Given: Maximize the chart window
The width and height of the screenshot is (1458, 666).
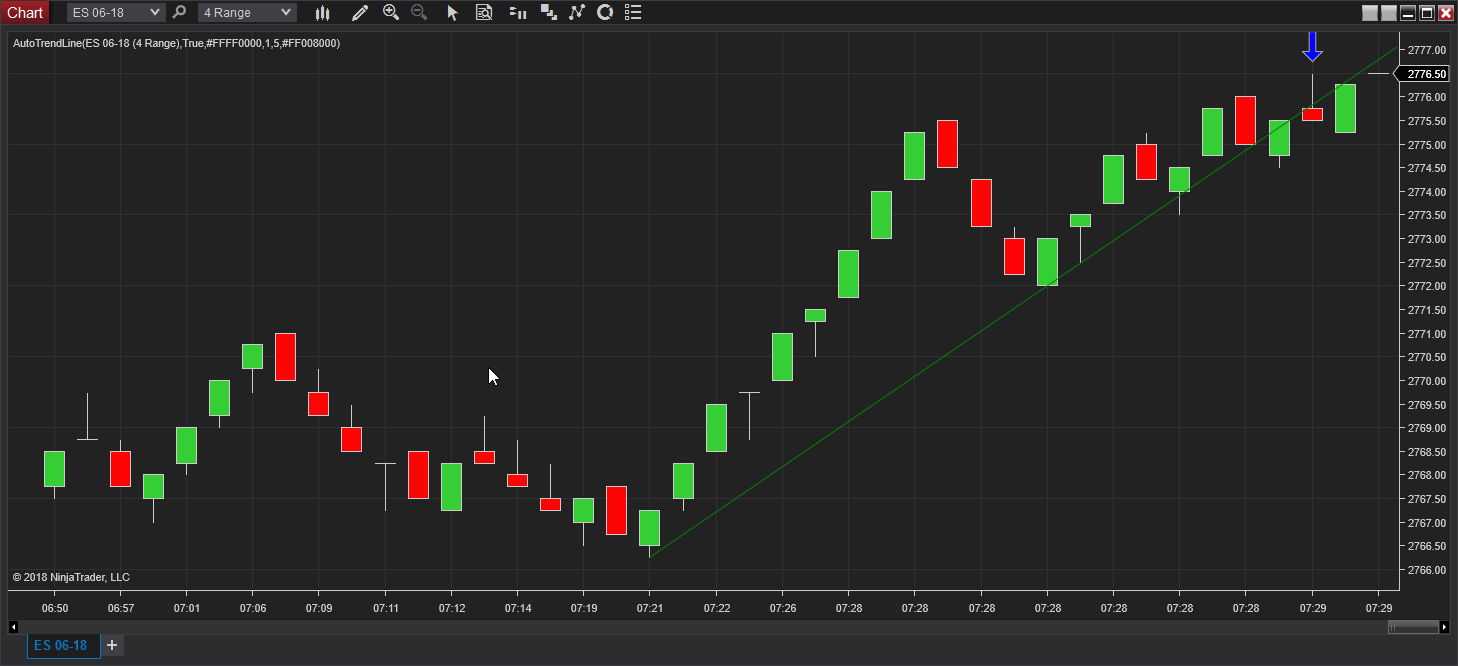Looking at the screenshot, I should (x=1427, y=13).
